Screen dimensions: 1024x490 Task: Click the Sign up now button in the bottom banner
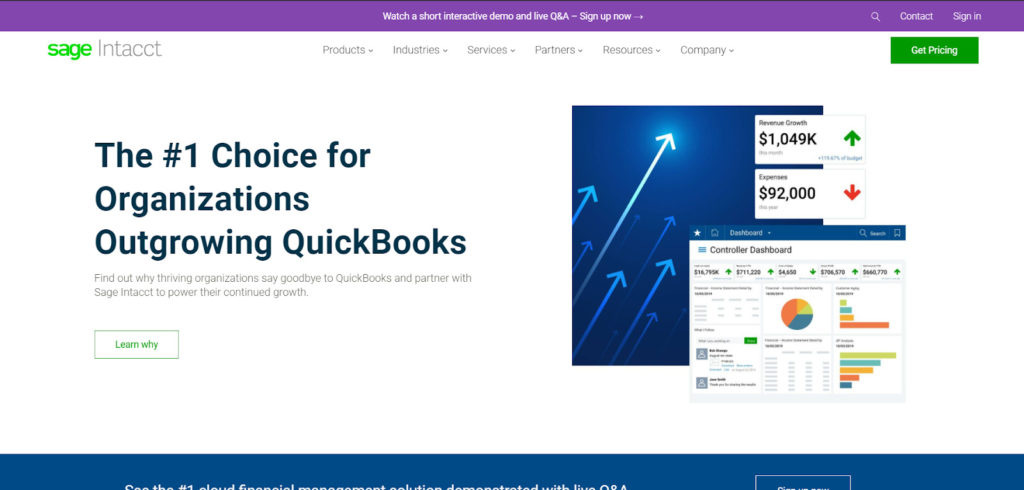coord(803,483)
